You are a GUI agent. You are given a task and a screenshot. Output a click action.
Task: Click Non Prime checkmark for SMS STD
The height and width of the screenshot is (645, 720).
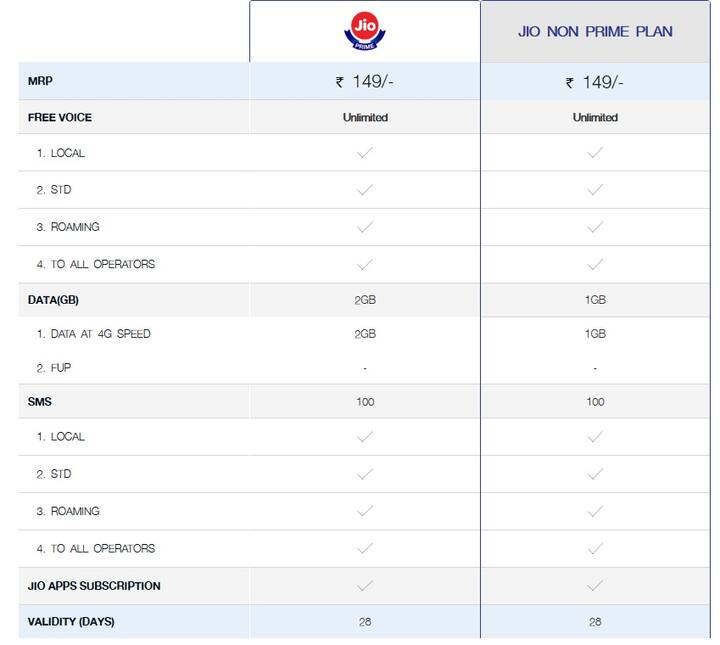click(595, 473)
